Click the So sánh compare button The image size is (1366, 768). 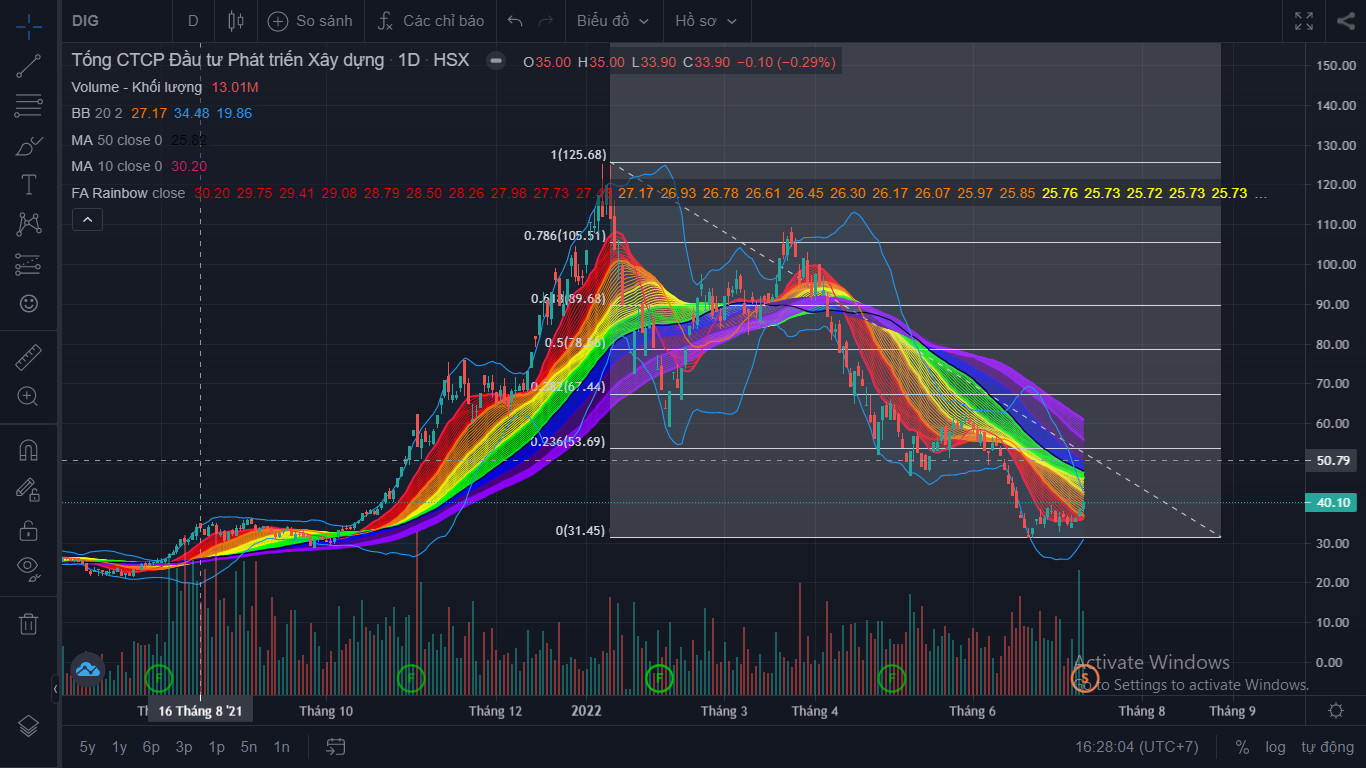tap(310, 21)
